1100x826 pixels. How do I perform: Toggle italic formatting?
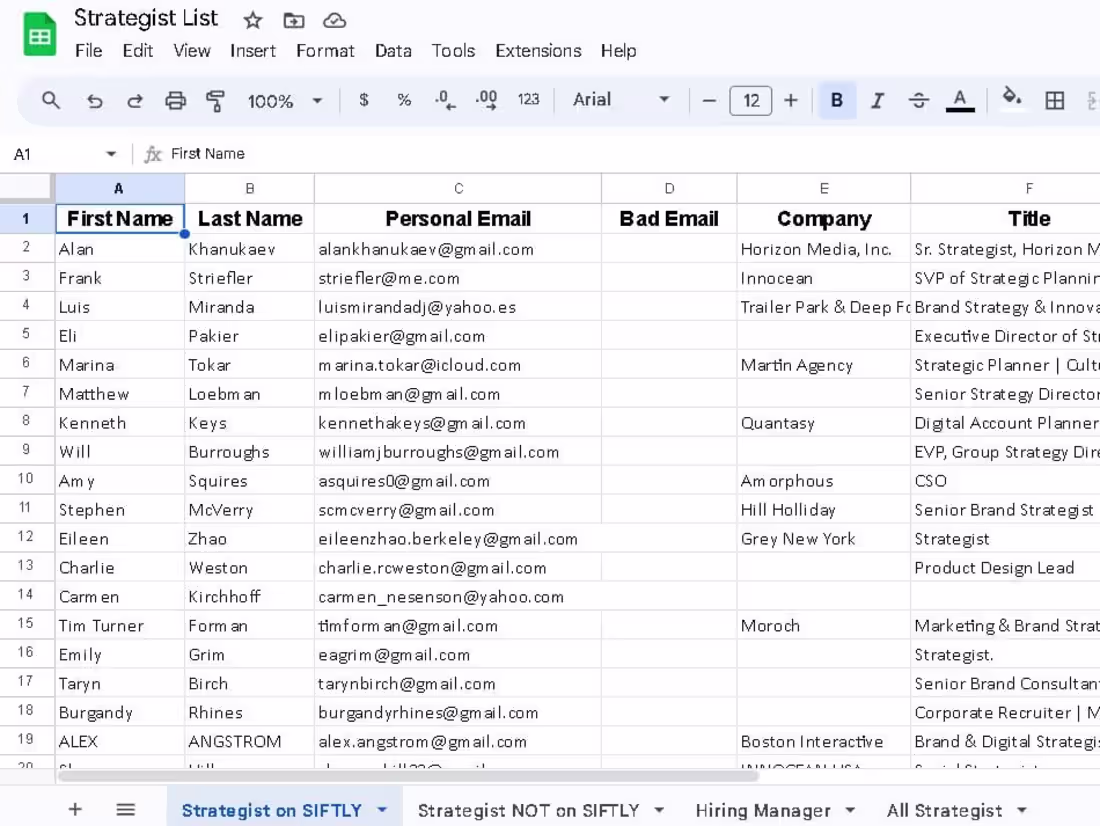(877, 100)
